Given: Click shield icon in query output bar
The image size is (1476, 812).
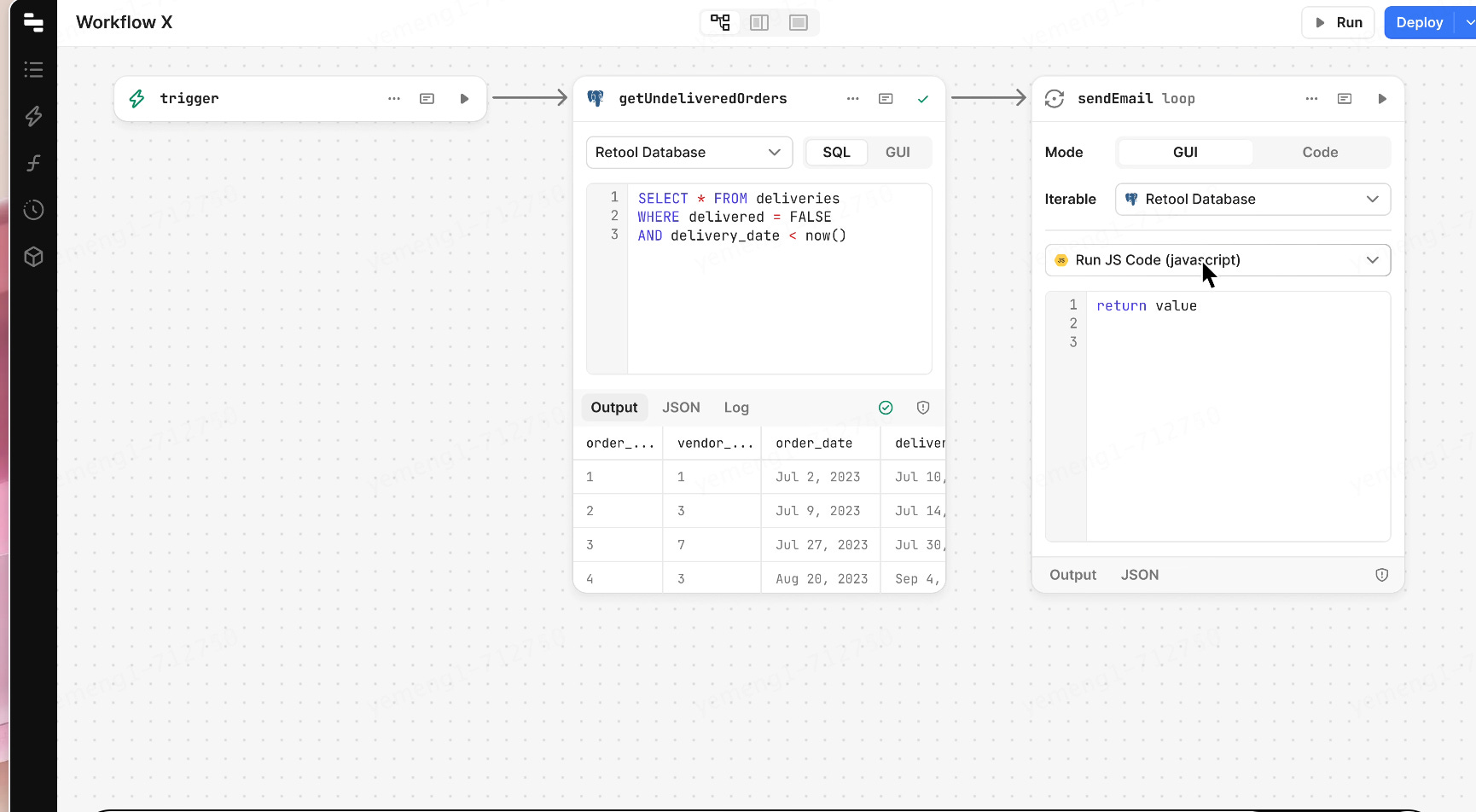Looking at the screenshot, I should (x=923, y=408).
